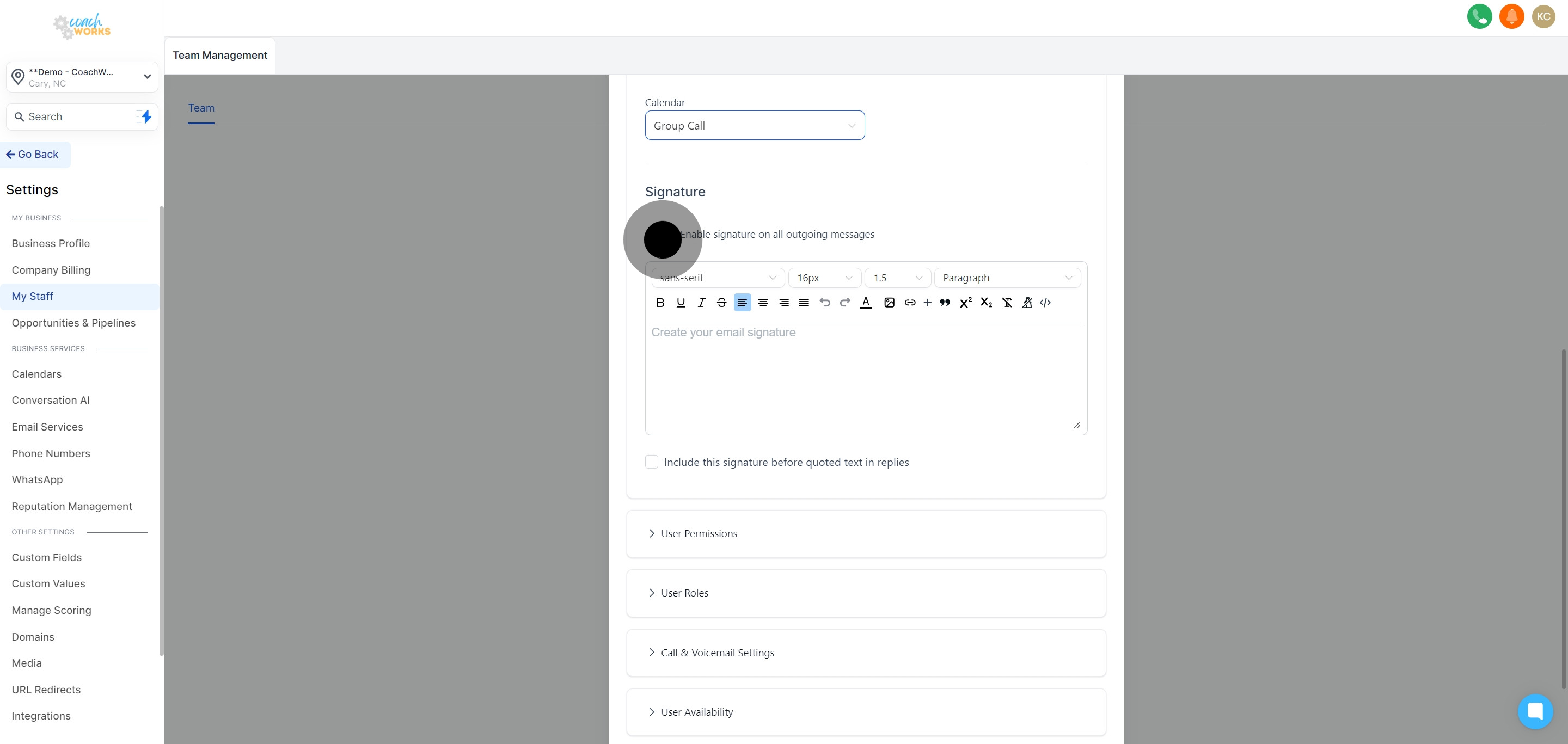The height and width of the screenshot is (744, 1568).
Task: Open the text color picker
Action: [866, 303]
